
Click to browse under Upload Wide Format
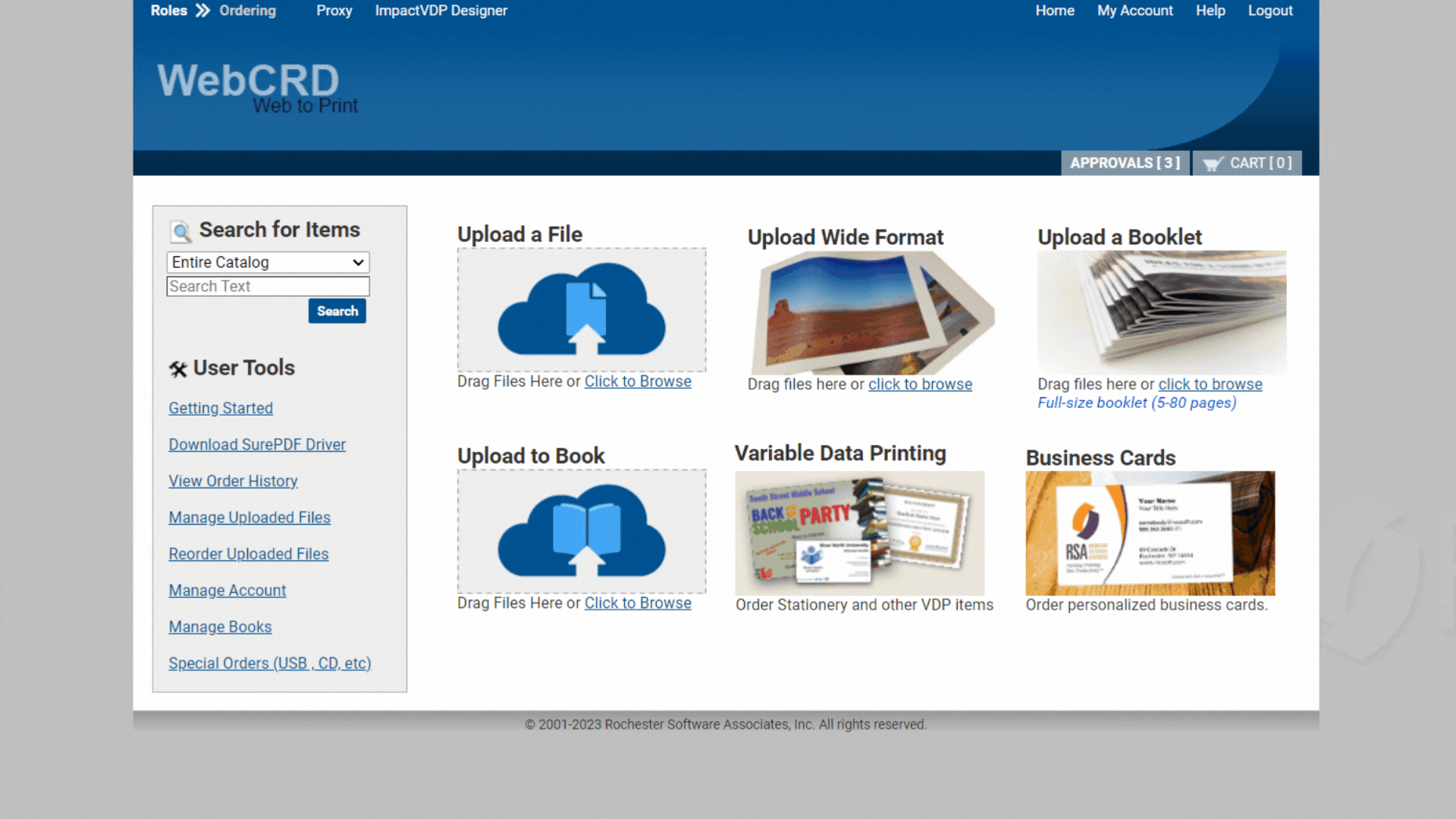[x=920, y=384]
